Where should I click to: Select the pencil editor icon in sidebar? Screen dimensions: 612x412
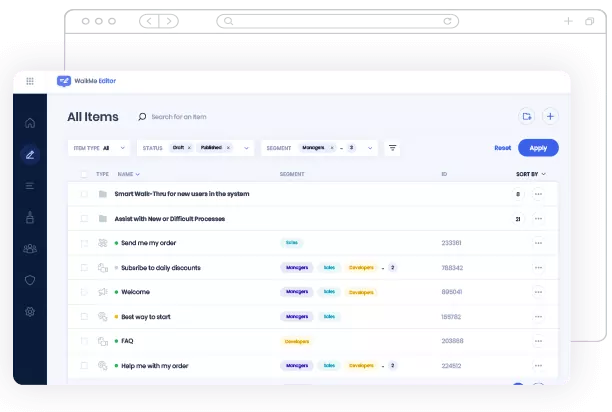[30, 155]
